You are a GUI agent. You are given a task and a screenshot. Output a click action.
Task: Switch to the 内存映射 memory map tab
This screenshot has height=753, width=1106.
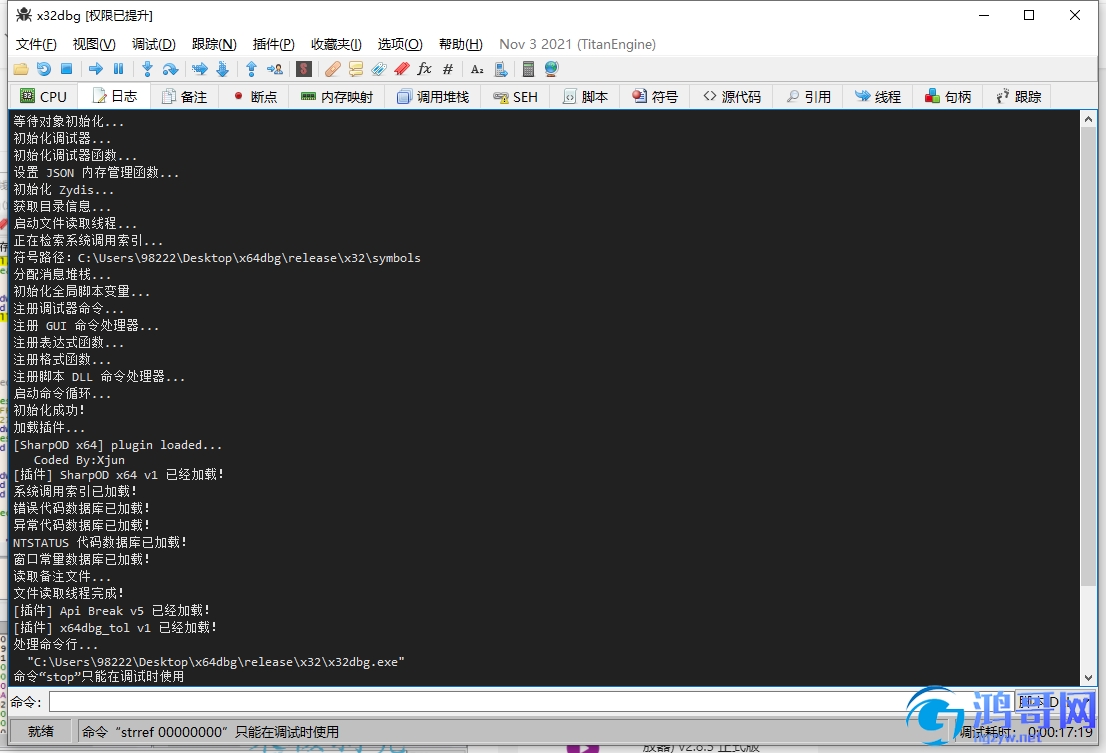coord(337,97)
